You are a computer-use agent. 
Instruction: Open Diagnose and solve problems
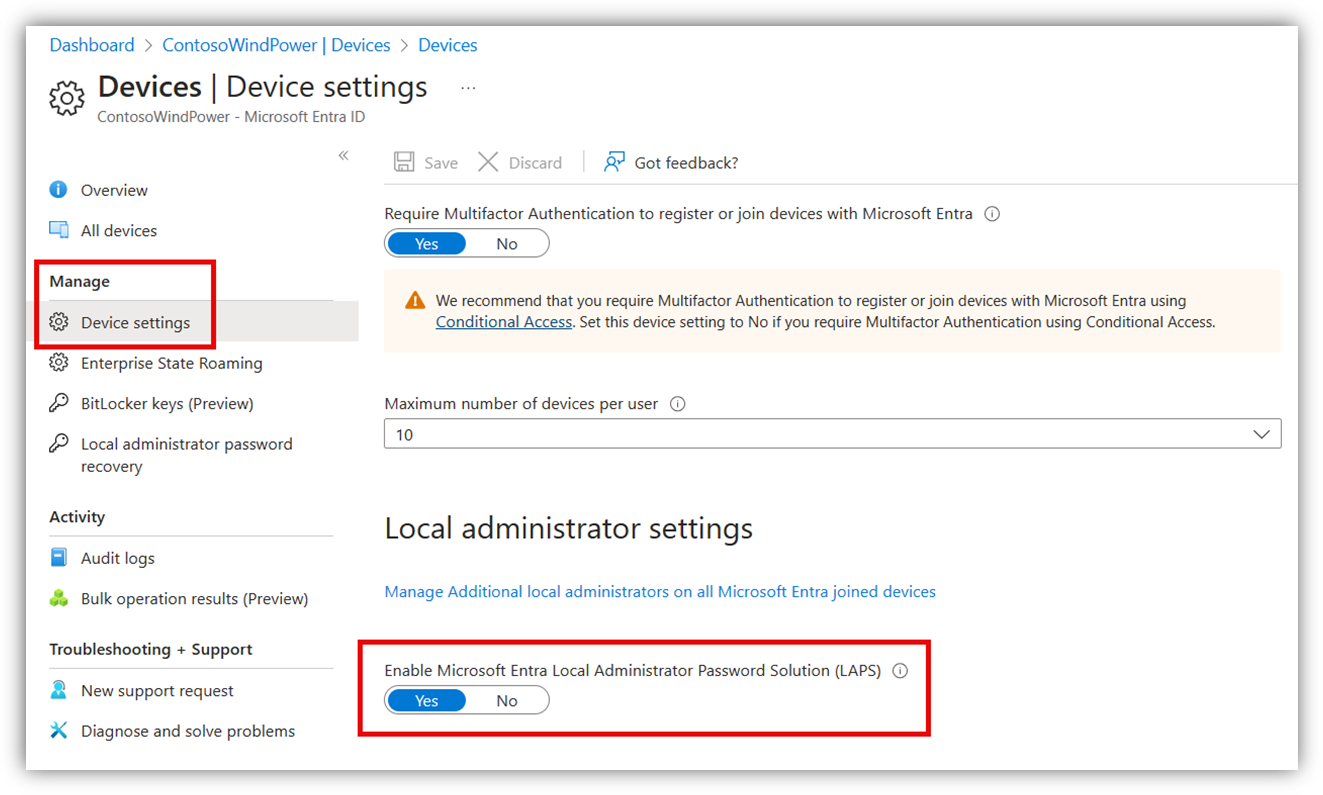[x=188, y=731]
